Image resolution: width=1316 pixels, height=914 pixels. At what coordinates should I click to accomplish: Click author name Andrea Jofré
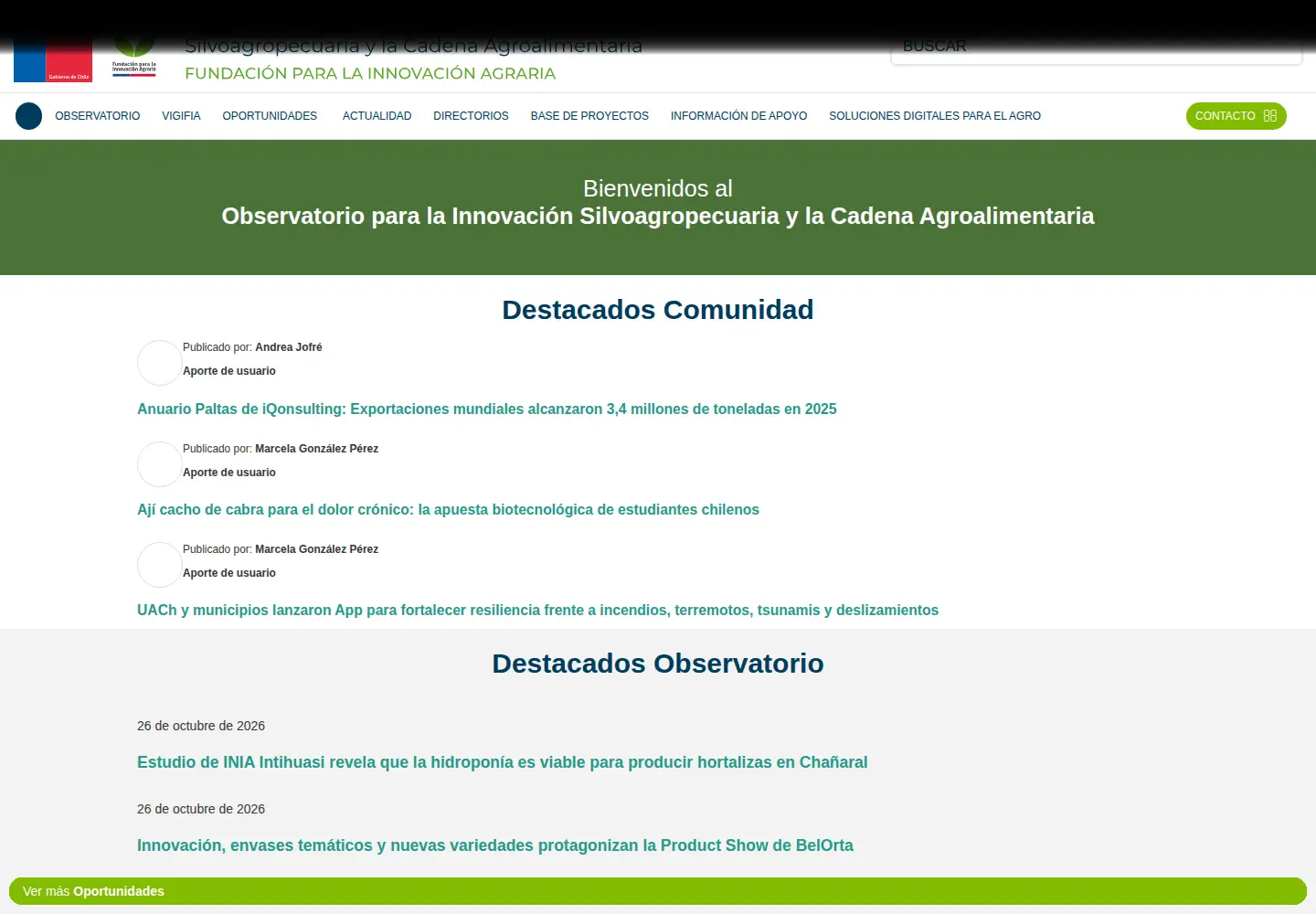coord(289,347)
